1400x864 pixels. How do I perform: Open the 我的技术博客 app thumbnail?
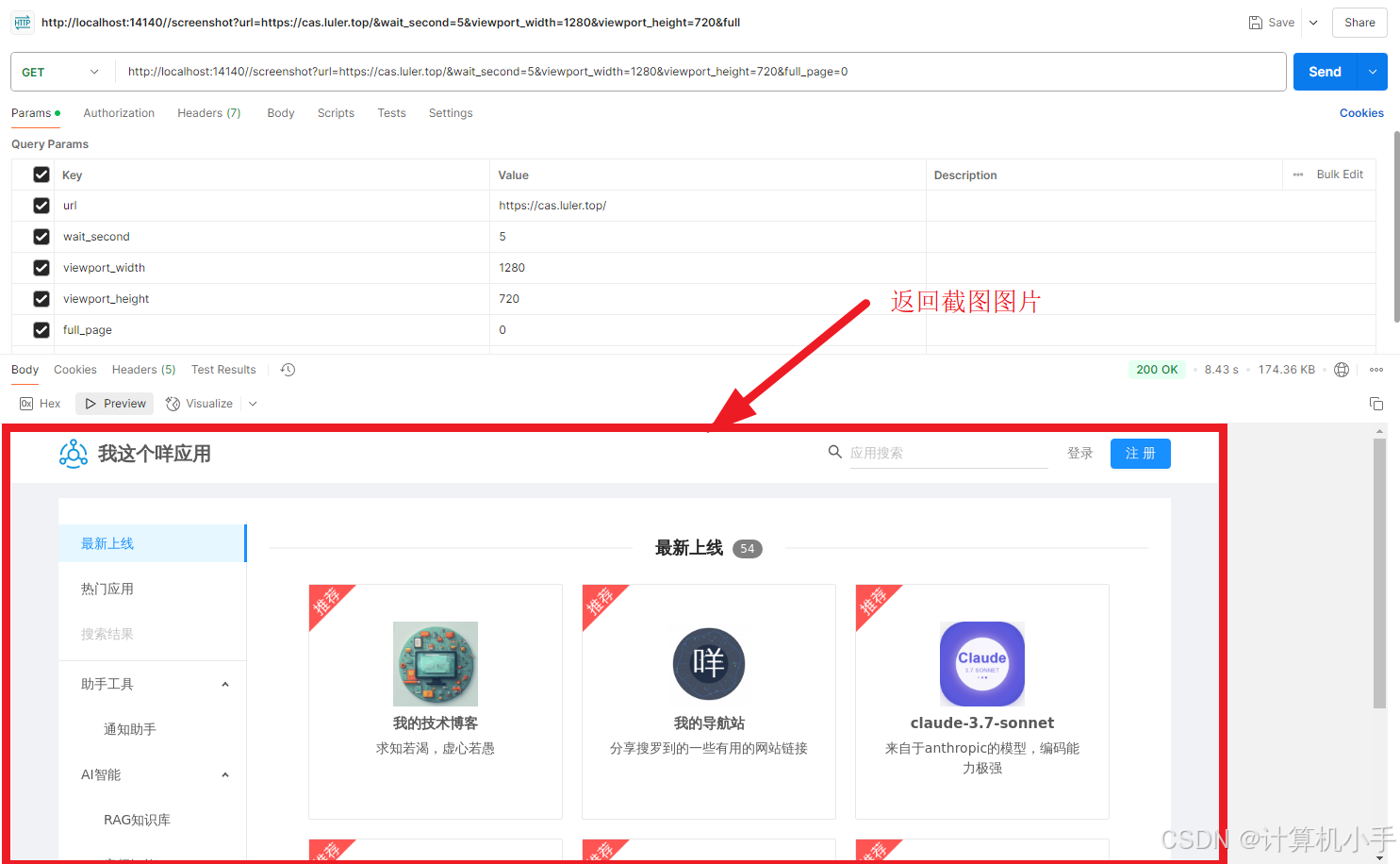[436, 664]
